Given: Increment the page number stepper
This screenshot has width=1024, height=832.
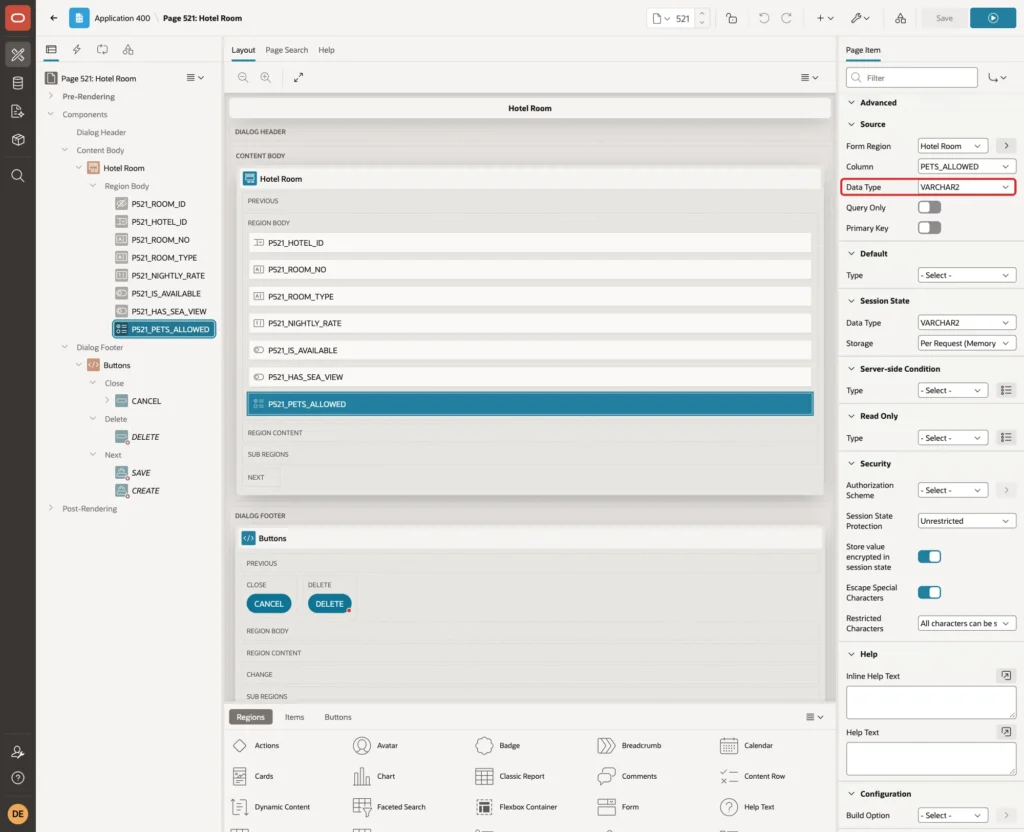Looking at the screenshot, I should tap(702, 14).
